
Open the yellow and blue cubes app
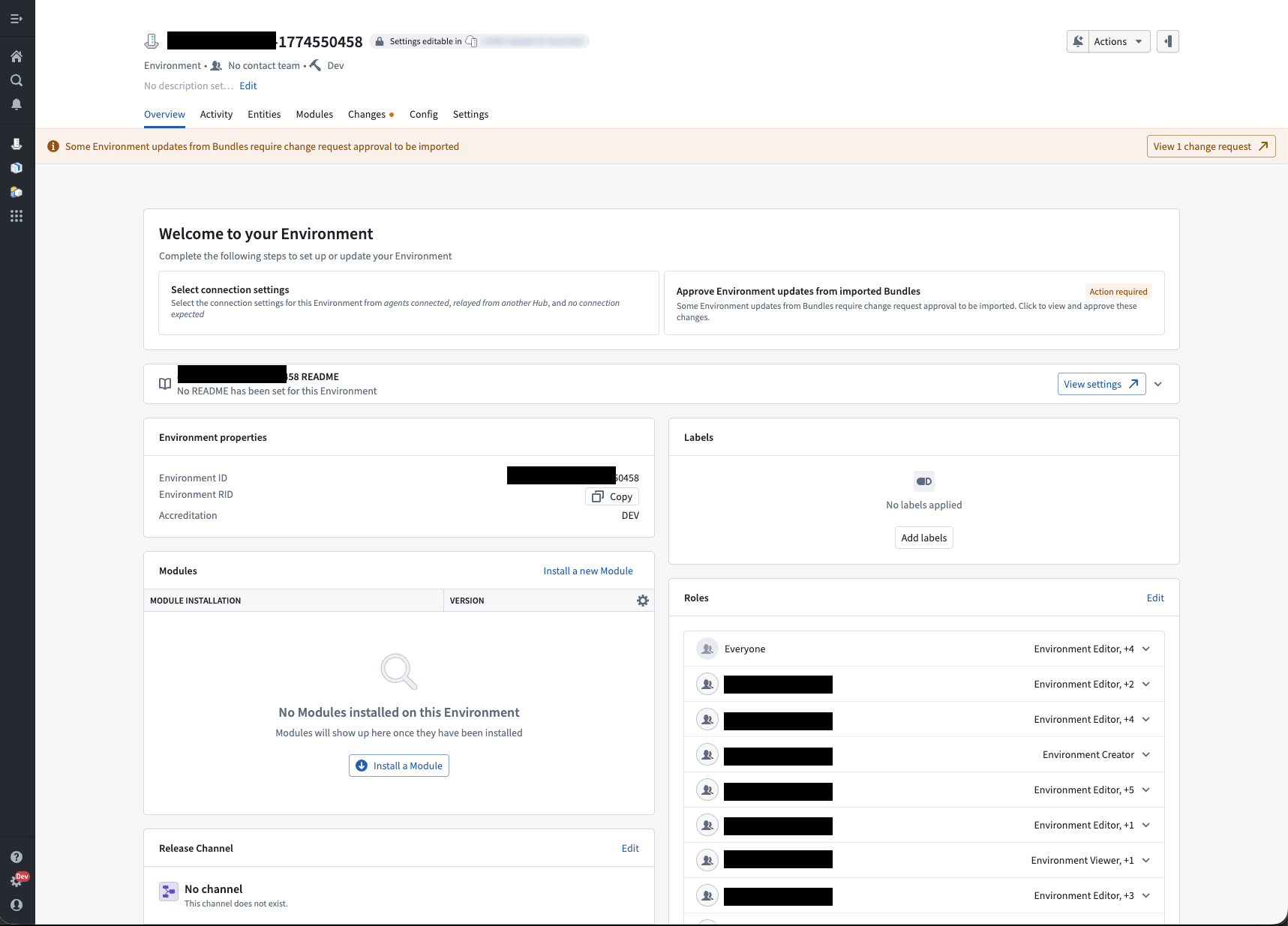[17, 192]
